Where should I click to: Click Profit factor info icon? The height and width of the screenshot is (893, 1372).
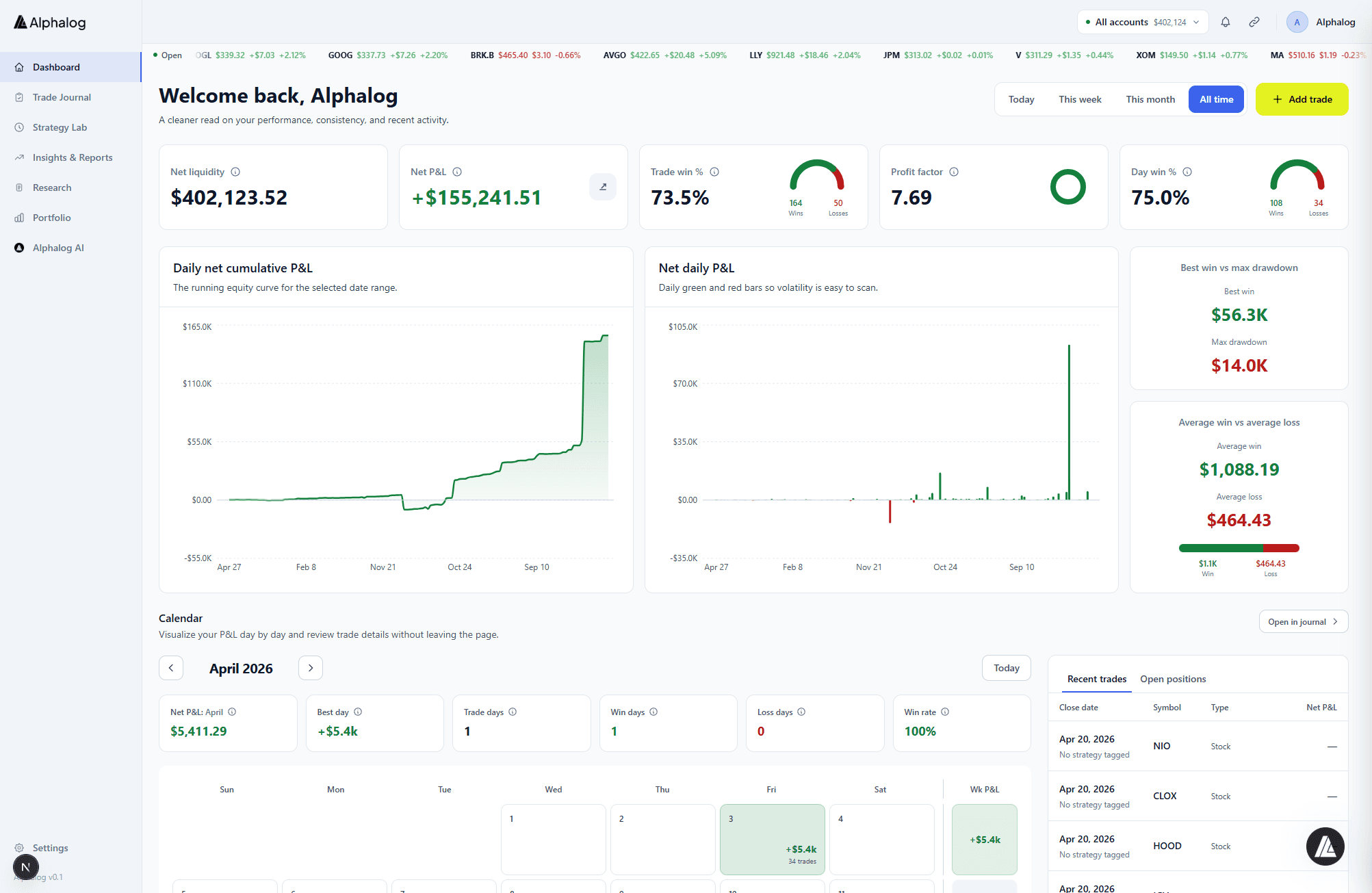click(x=954, y=172)
